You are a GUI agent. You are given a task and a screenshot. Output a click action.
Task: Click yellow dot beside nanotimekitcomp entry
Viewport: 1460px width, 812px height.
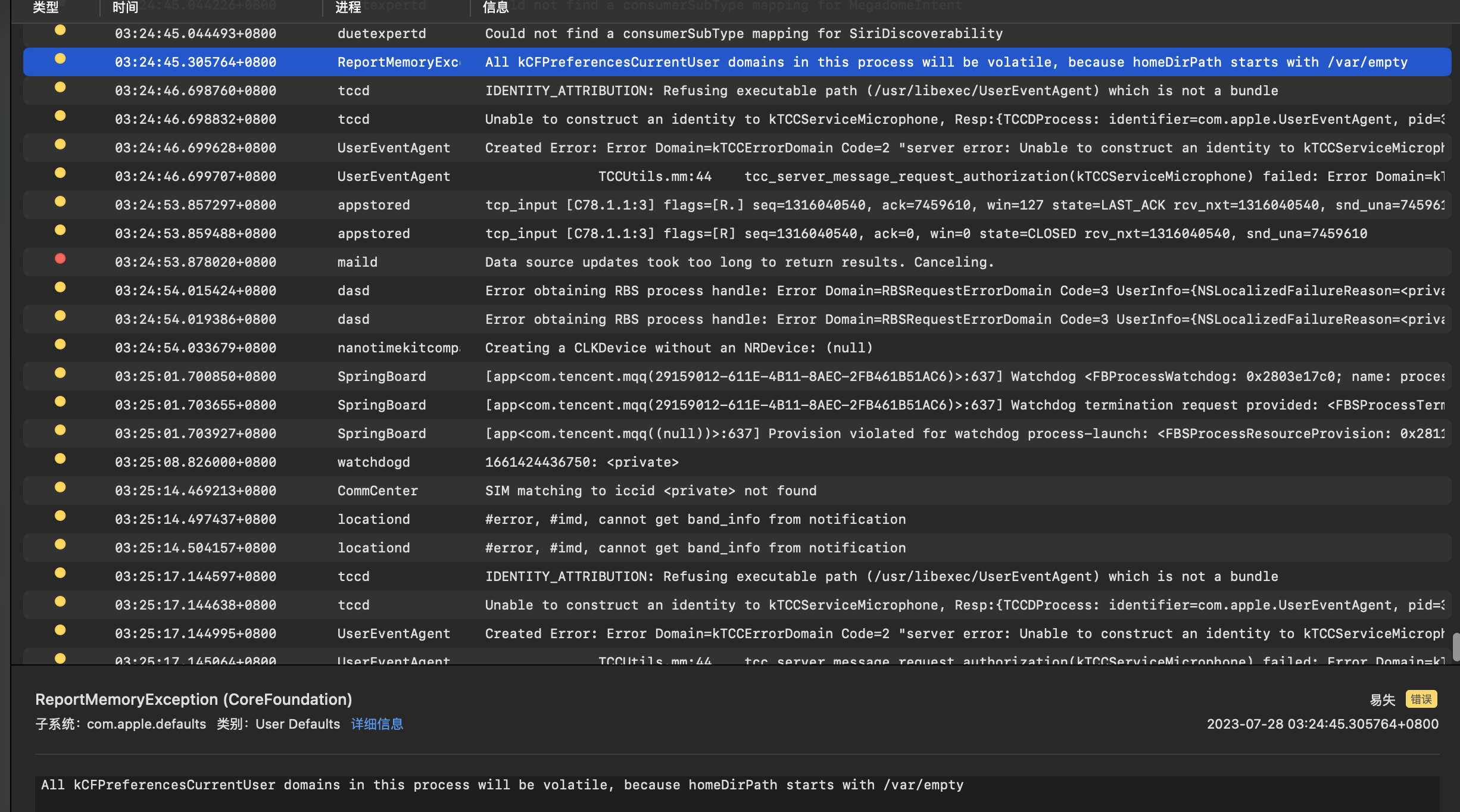(x=60, y=345)
